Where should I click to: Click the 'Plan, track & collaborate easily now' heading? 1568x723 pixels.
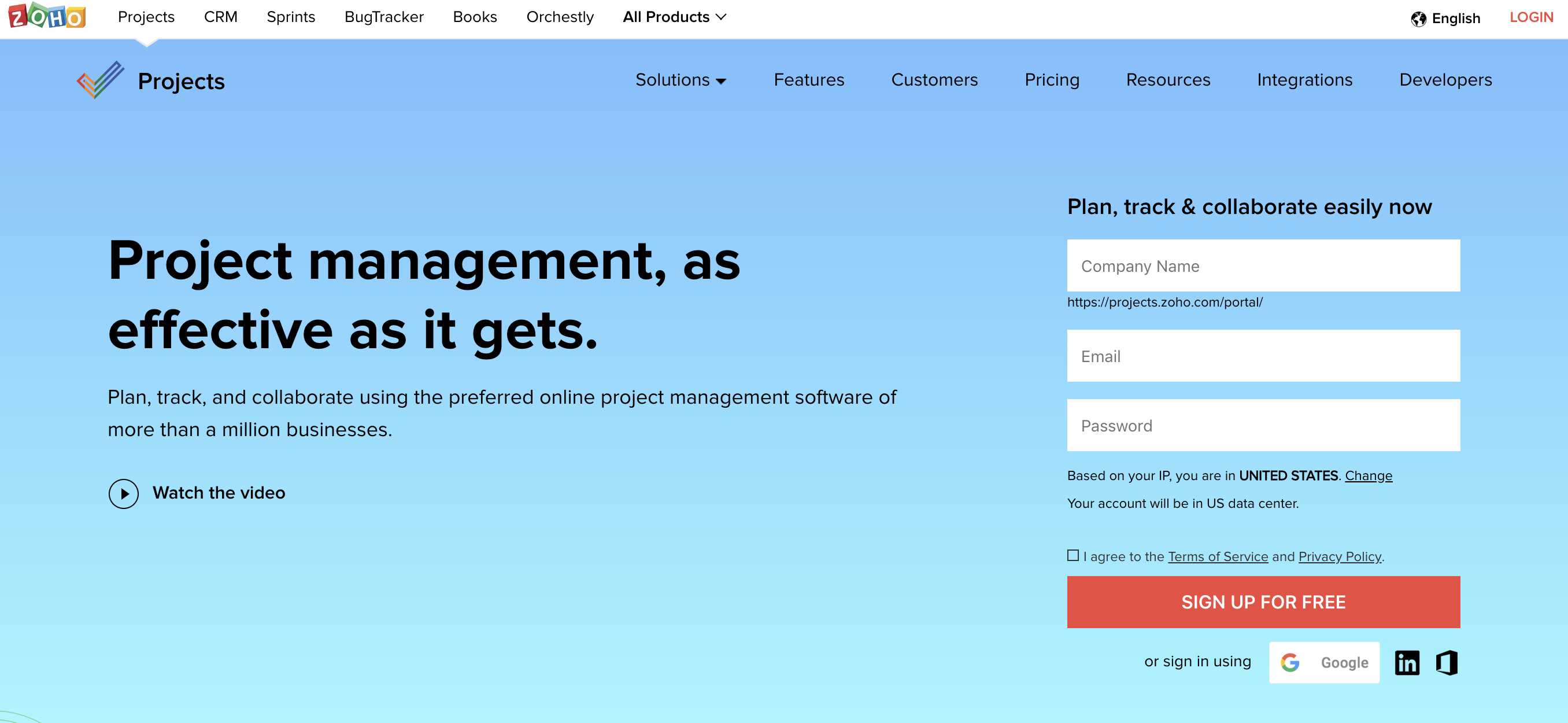click(1249, 207)
